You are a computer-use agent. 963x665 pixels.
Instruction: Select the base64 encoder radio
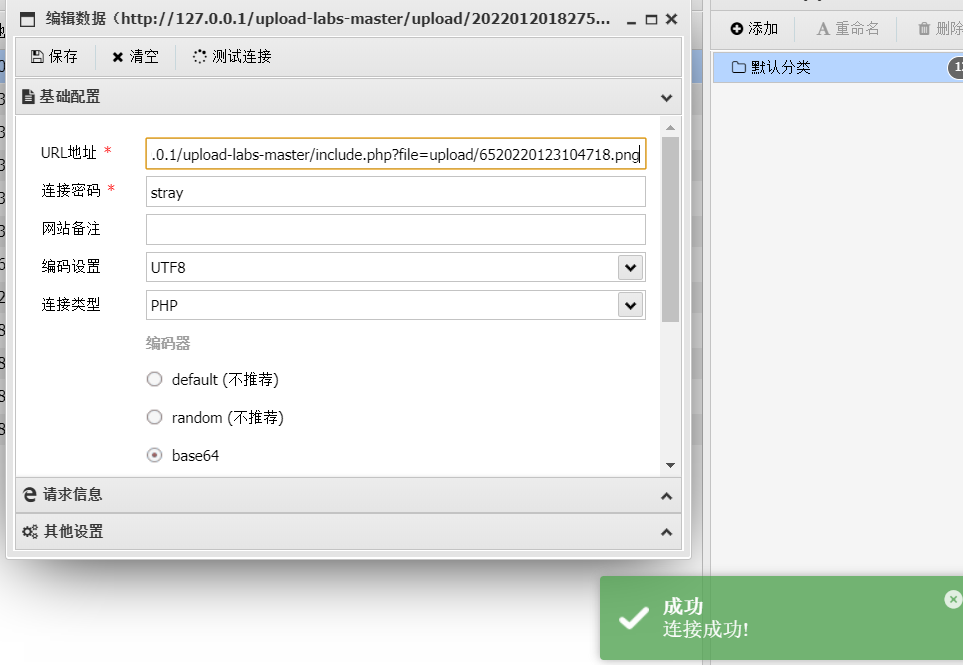(154, 455)
